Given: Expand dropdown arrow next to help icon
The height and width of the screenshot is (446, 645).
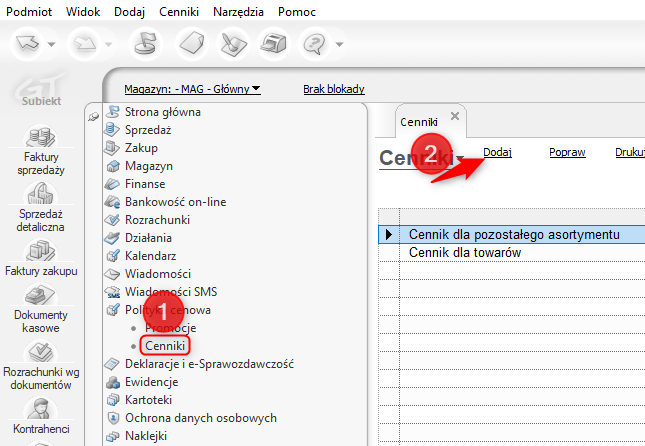Looking at the screenshot, I should pyautogui.click(x=339, y=44).
